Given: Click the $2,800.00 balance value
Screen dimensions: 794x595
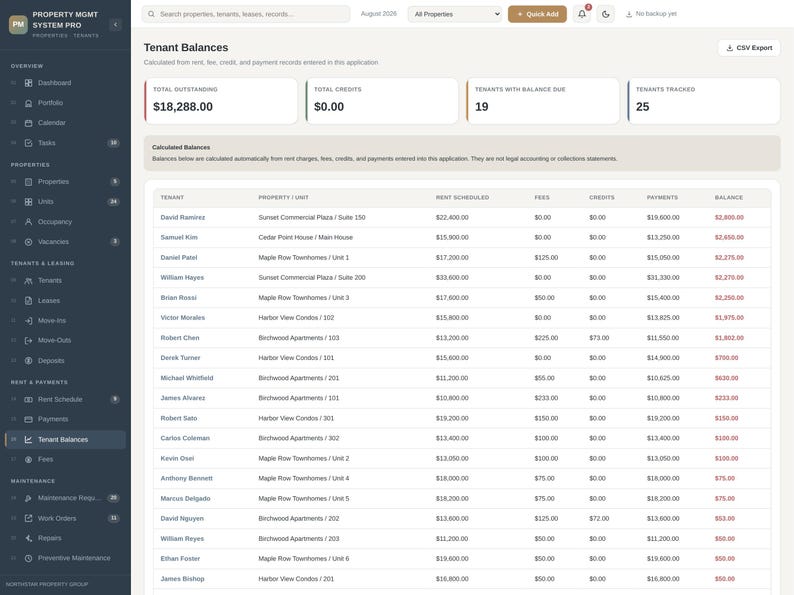Looking at the screenshot, I should (x=729, y=217).
